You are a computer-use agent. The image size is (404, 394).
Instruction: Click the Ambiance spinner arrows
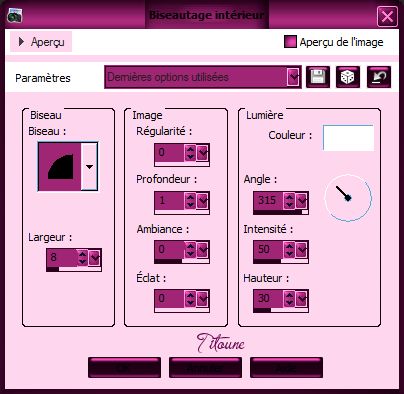click(190, 250)
